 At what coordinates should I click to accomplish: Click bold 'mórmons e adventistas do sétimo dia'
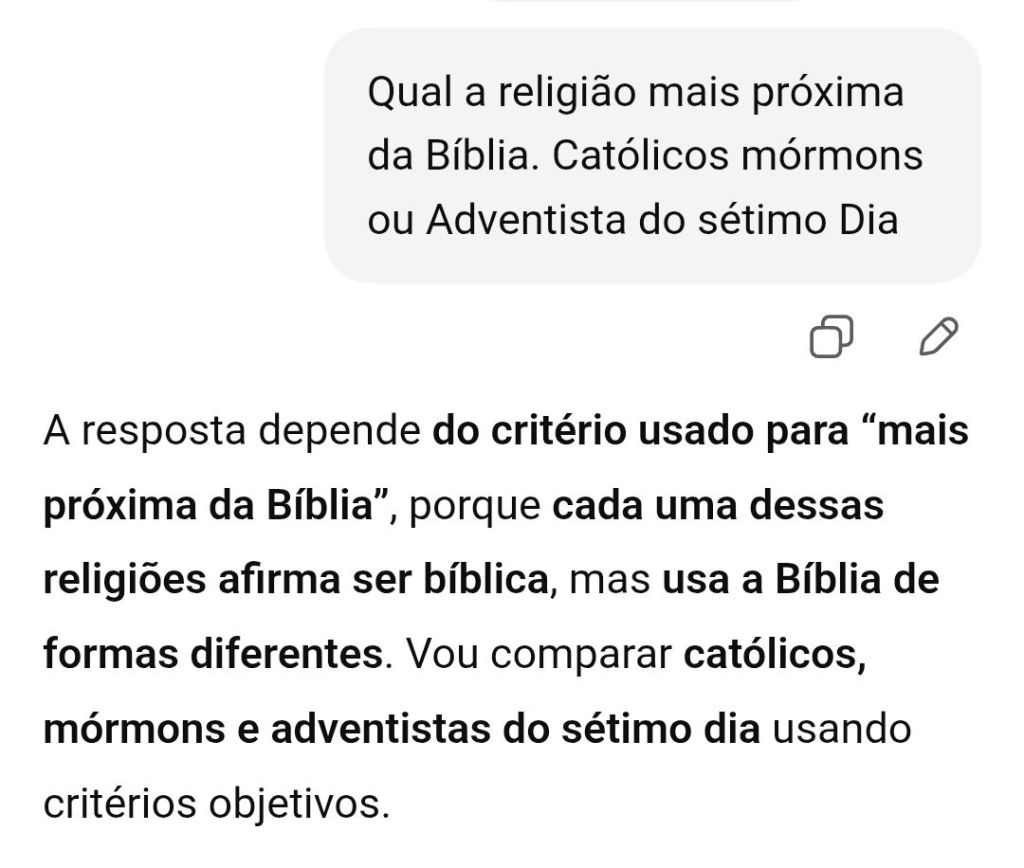(401, 729)
